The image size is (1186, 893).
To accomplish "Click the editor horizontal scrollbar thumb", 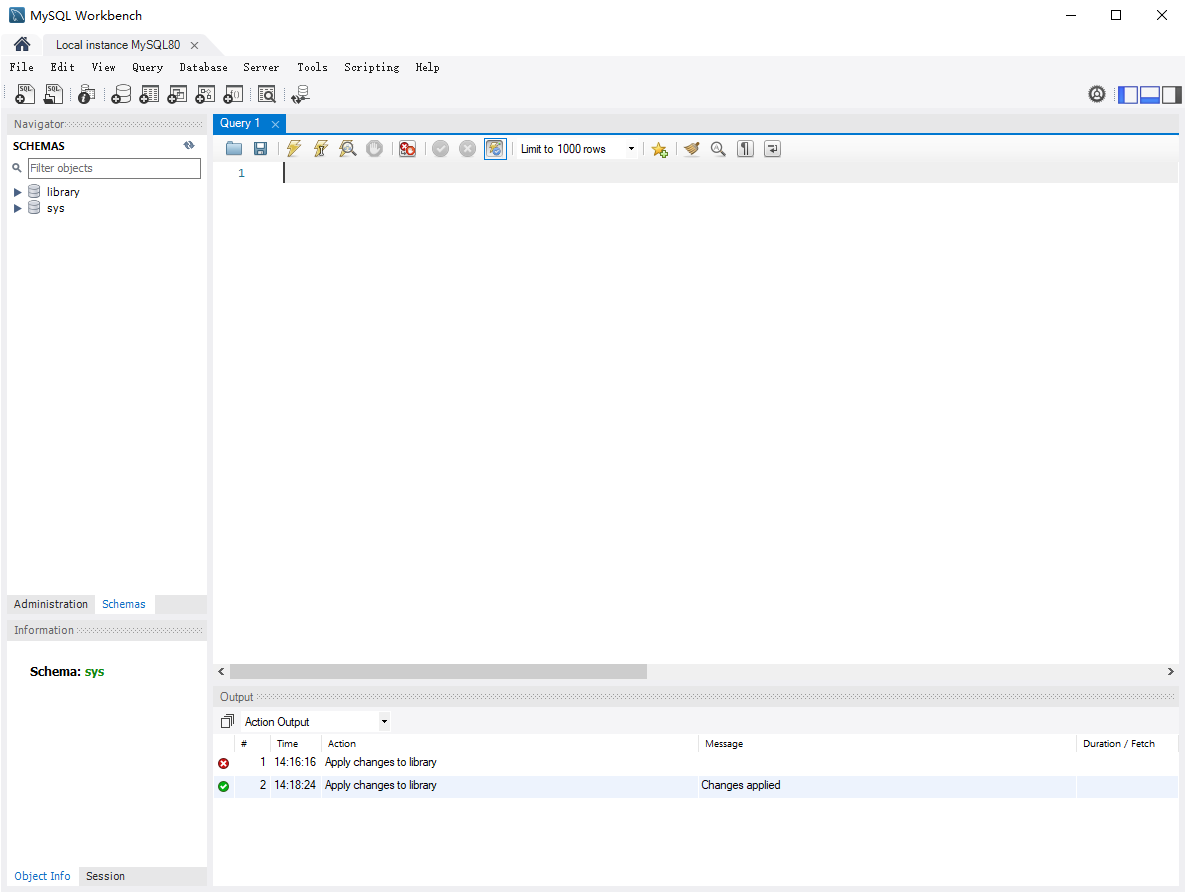I will point(438,671).
